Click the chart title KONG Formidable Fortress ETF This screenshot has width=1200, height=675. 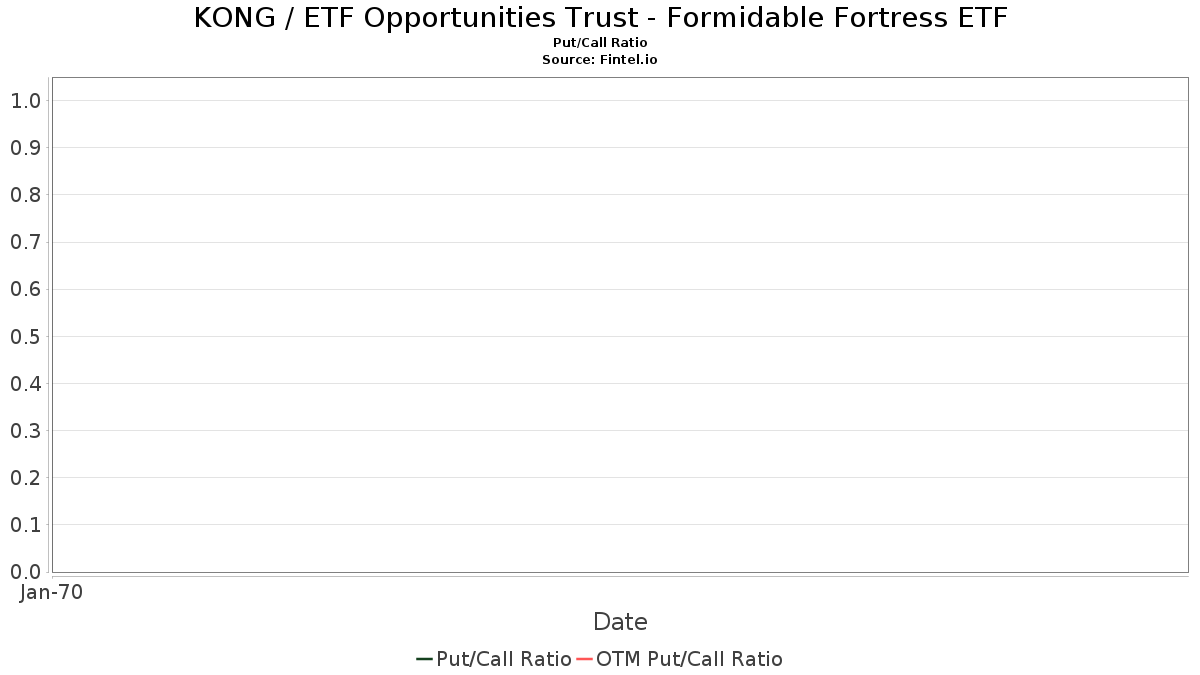(600, 18)
